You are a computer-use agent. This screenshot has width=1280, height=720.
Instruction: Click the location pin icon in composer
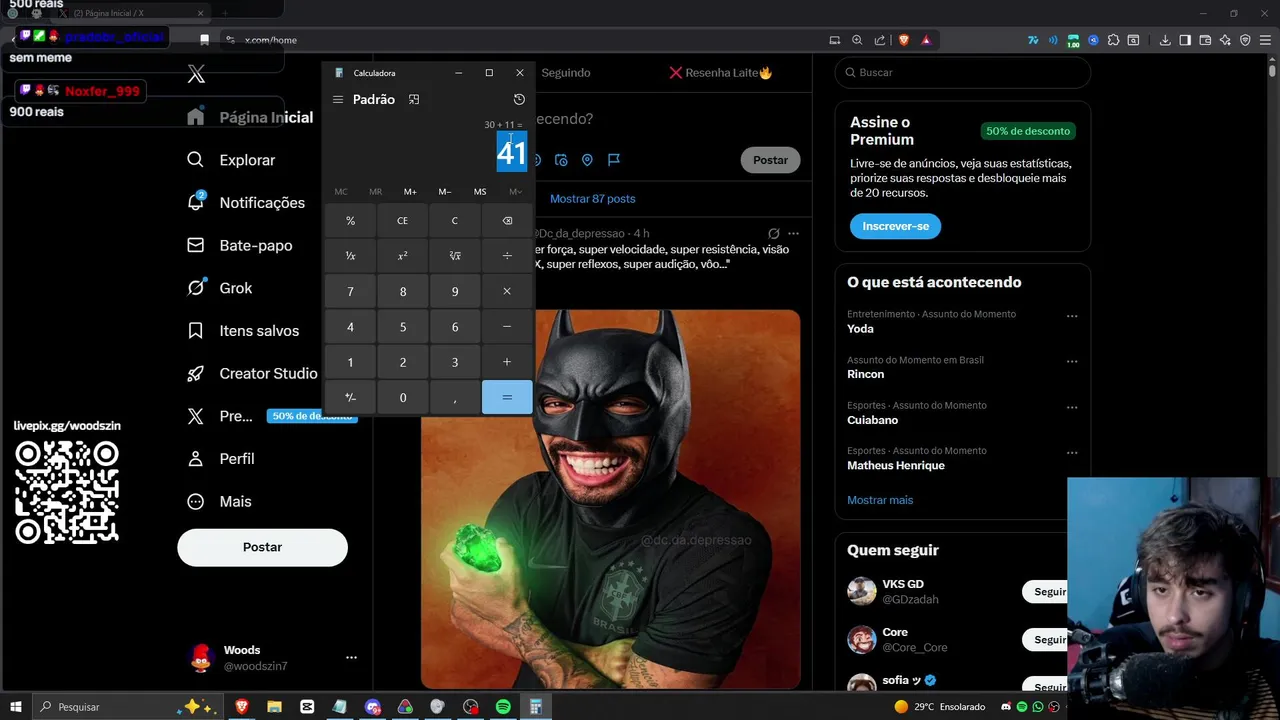[587, 160]
